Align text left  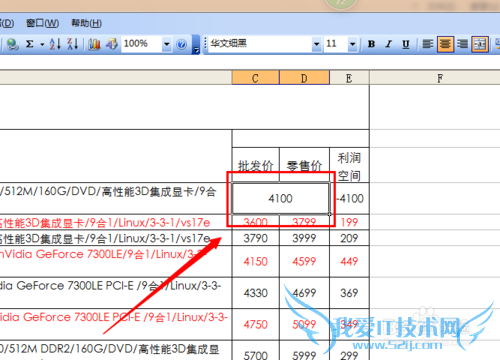tap(428, 44)
